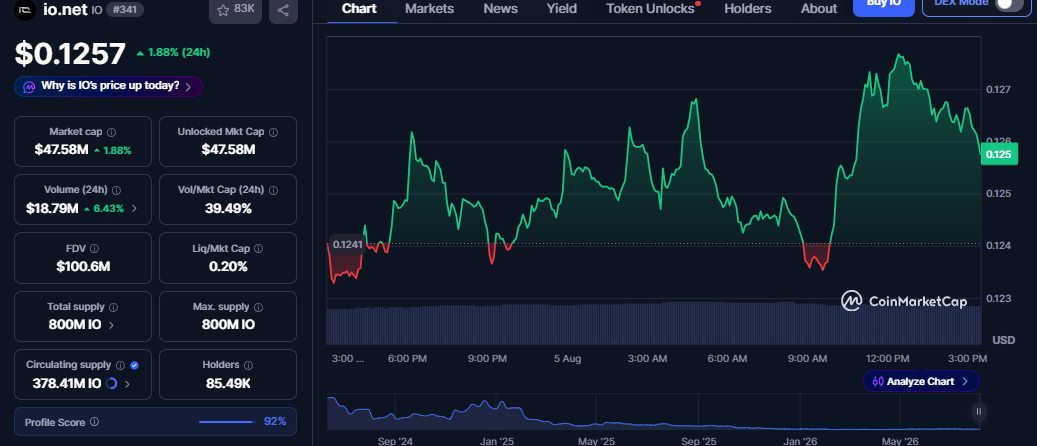Open the Holders tab
The image size is (1037, 446).
click(747, 9)
